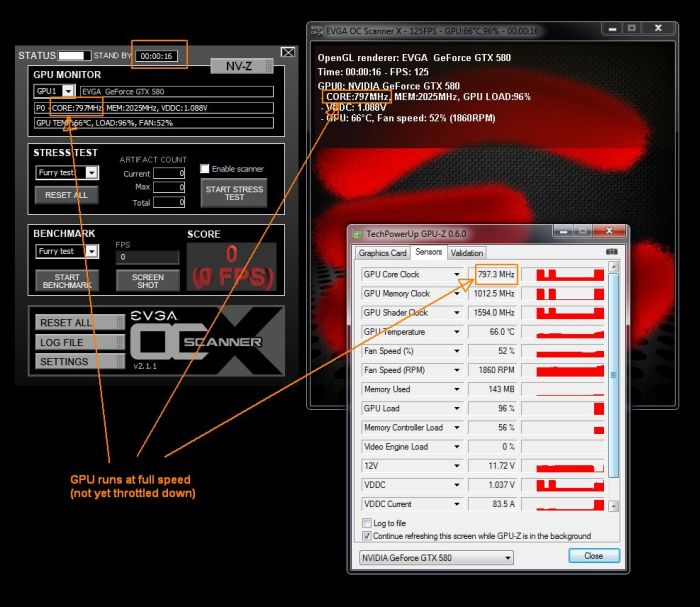
Task: Click START STRESS TEST button
Action: [x=234, y=193]
